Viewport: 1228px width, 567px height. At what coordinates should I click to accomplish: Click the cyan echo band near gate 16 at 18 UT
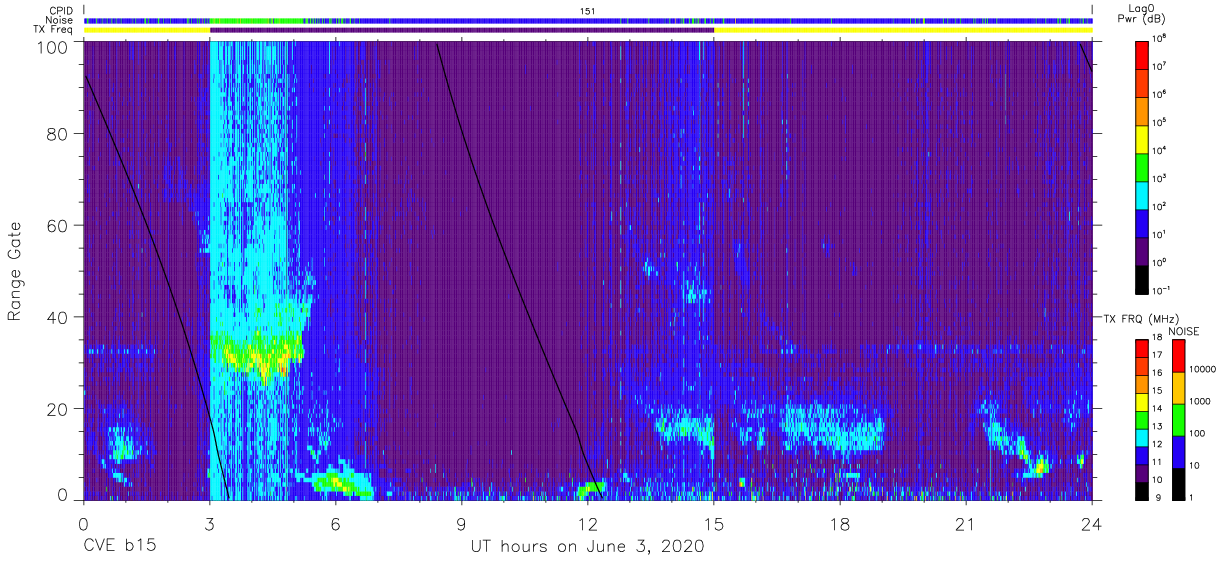pos(832,427)
